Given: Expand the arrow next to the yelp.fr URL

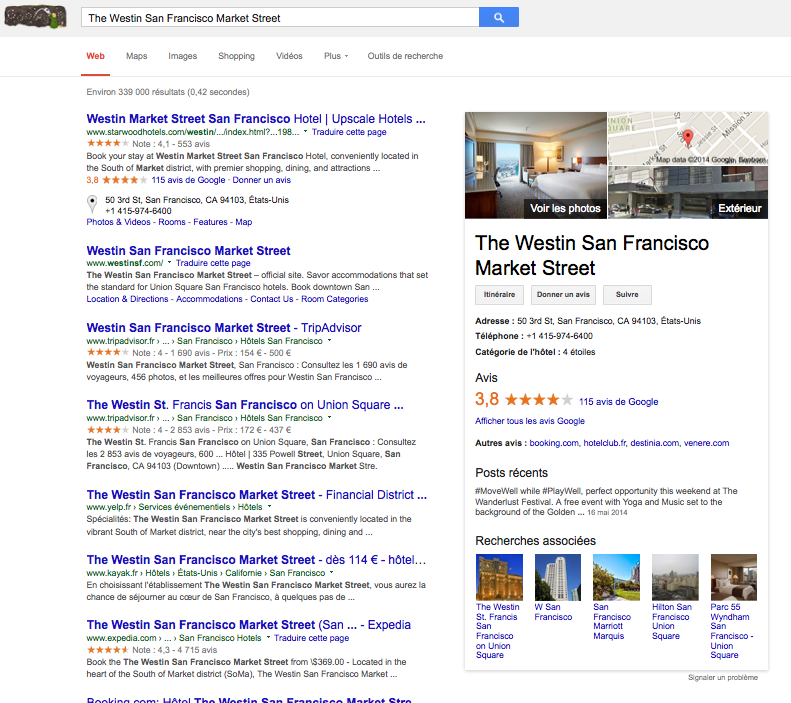Looking at the screenshot, I should 269,506.
